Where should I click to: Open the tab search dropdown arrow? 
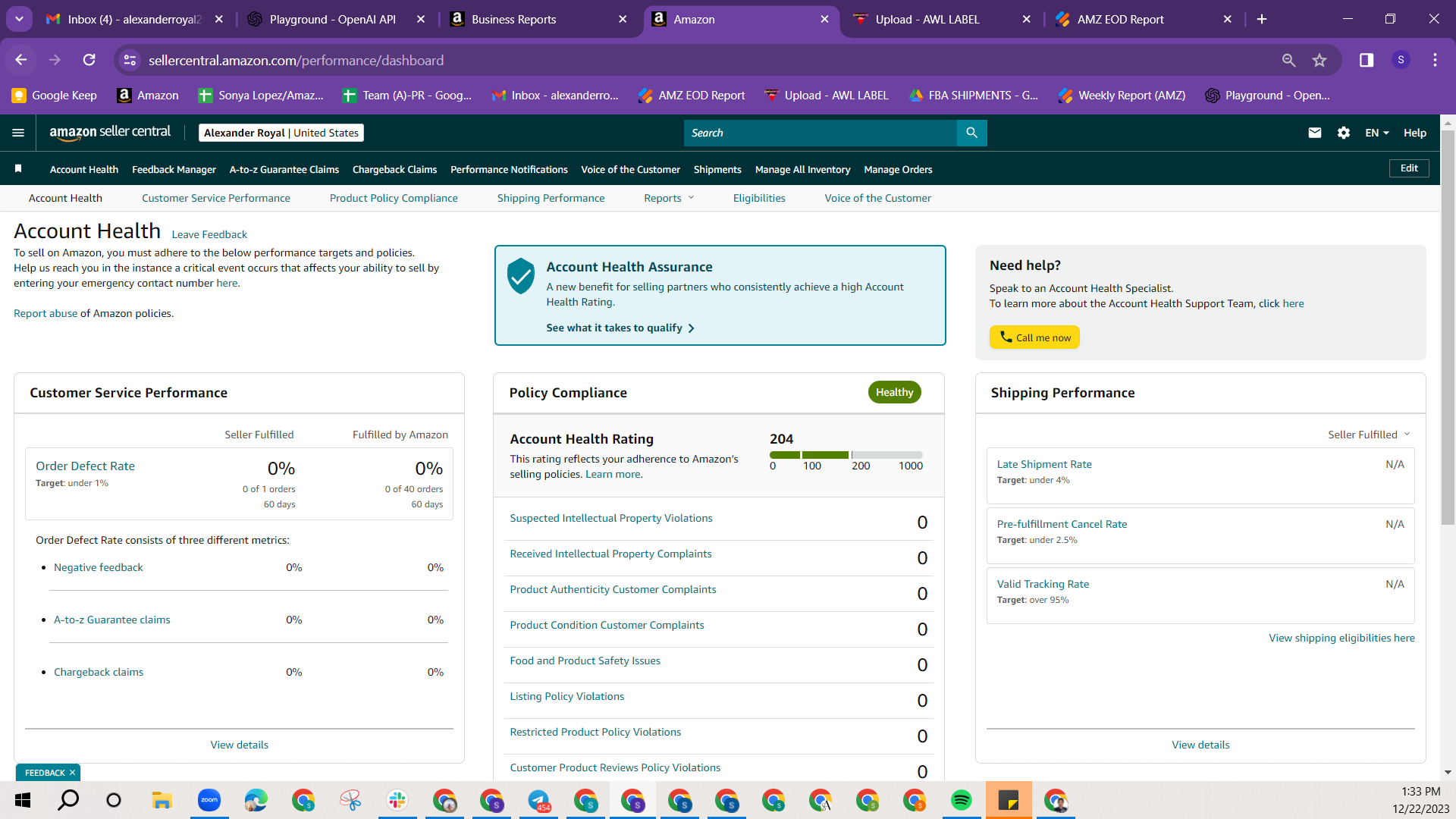point(19,19)
